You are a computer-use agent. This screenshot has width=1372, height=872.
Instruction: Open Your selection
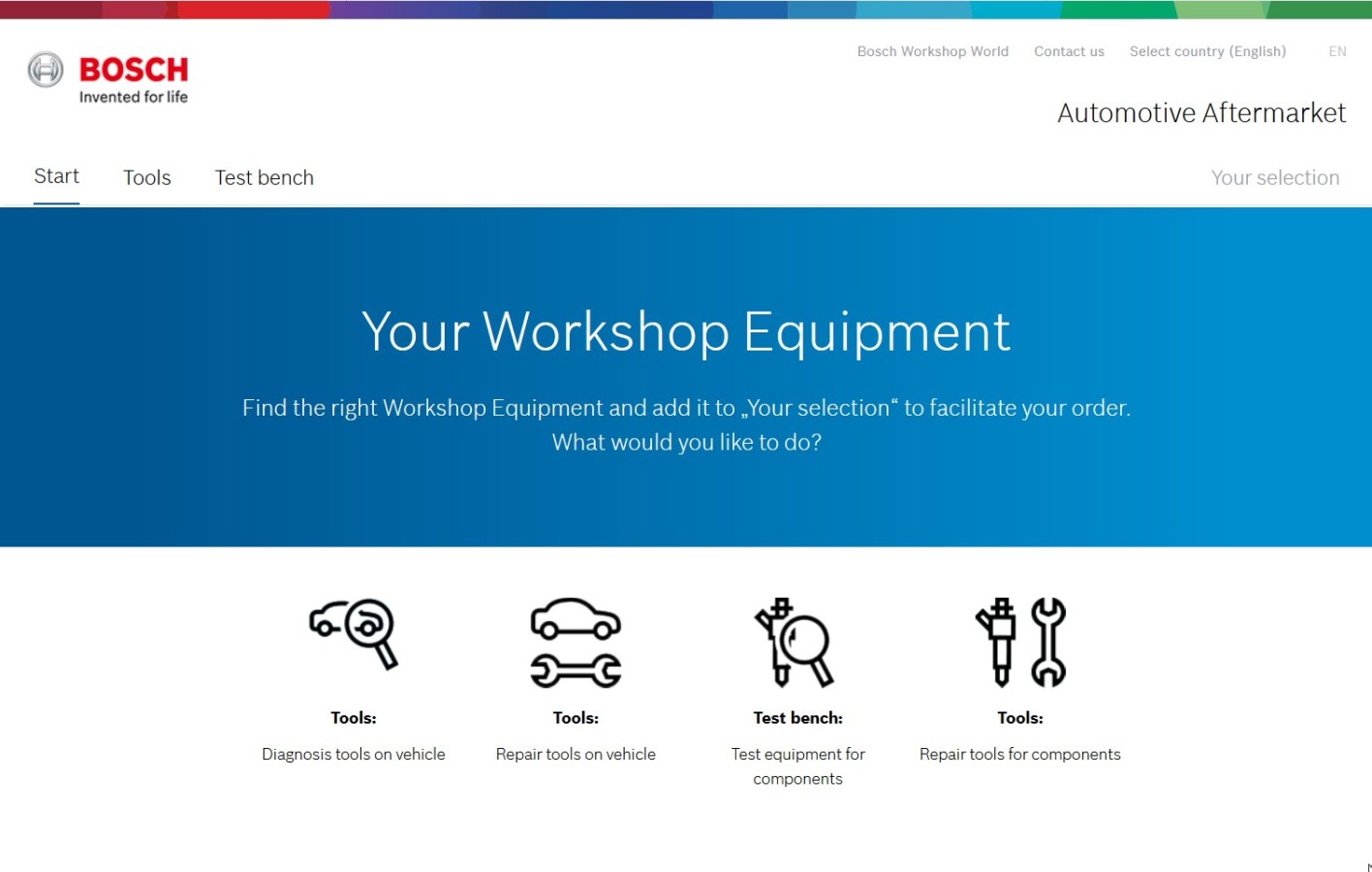(1275, 177)
